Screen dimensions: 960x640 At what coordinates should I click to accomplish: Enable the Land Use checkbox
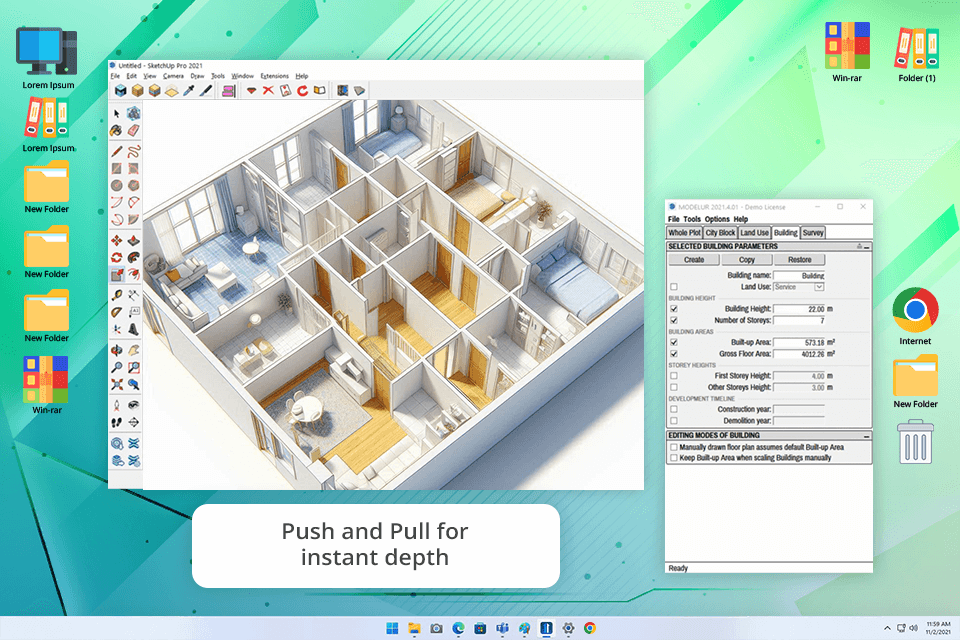tap(674, 287)
